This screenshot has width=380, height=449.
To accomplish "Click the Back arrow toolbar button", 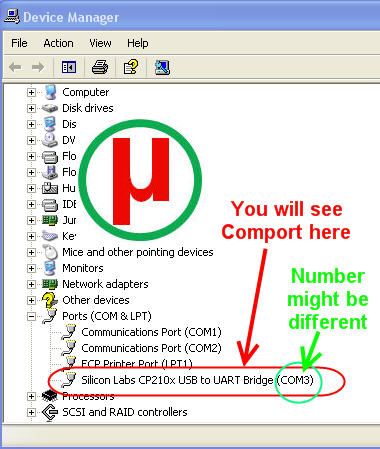I will click(x=15, y=67).
